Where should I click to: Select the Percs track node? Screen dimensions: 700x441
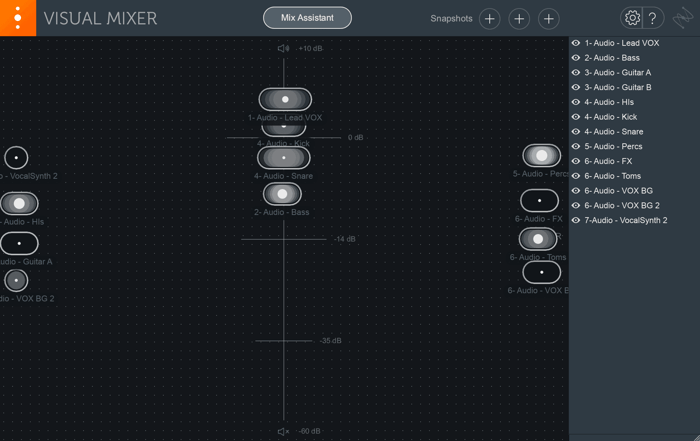tap(542, 155)
